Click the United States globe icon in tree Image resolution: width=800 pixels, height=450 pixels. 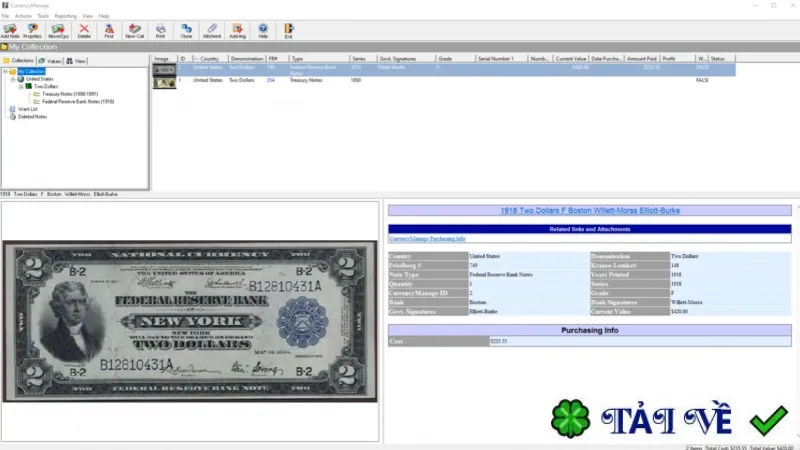21,79
